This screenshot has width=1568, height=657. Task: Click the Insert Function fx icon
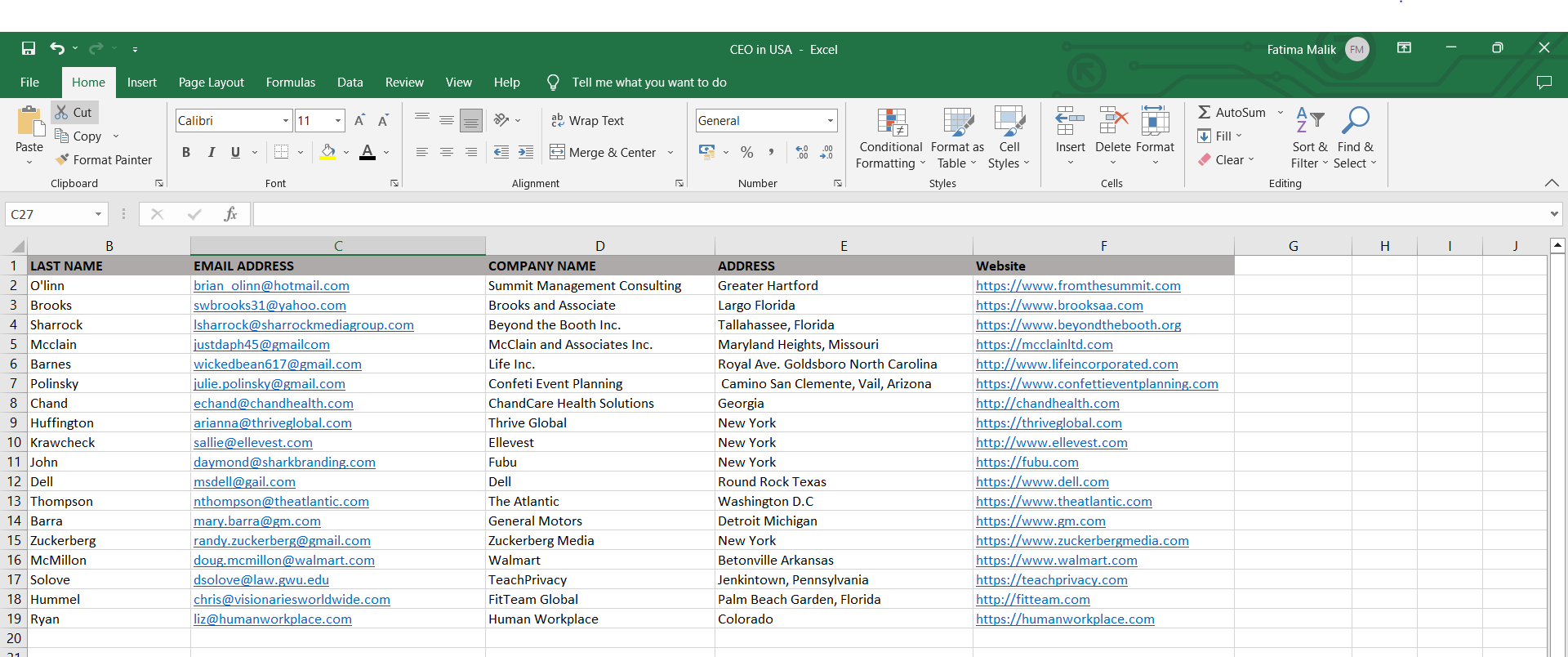point(230,214)
